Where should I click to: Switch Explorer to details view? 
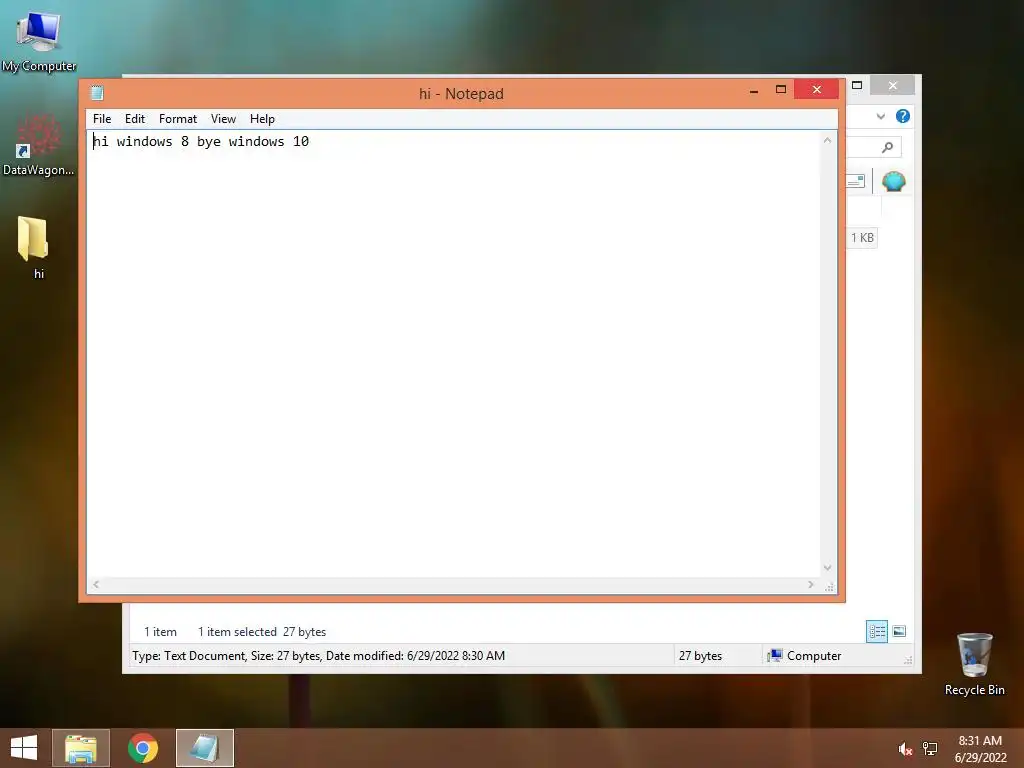(x=876, y=632)
